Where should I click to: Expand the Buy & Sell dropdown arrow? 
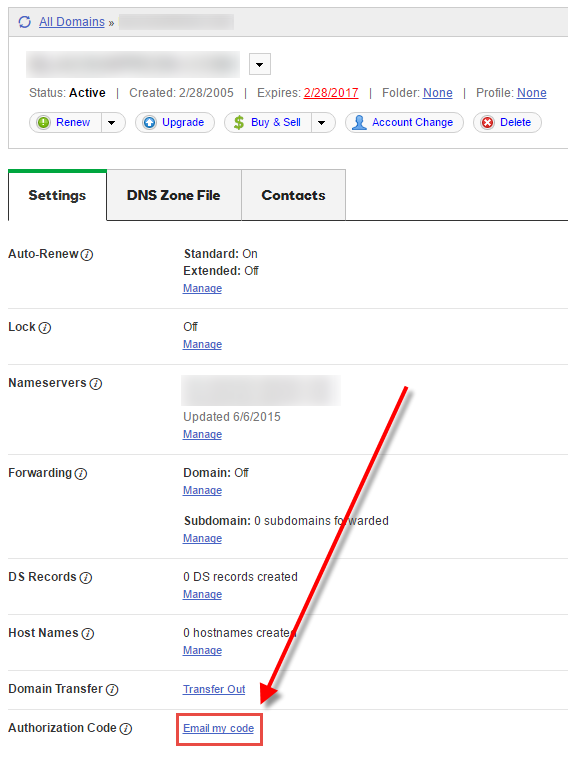tap(322, 122)
